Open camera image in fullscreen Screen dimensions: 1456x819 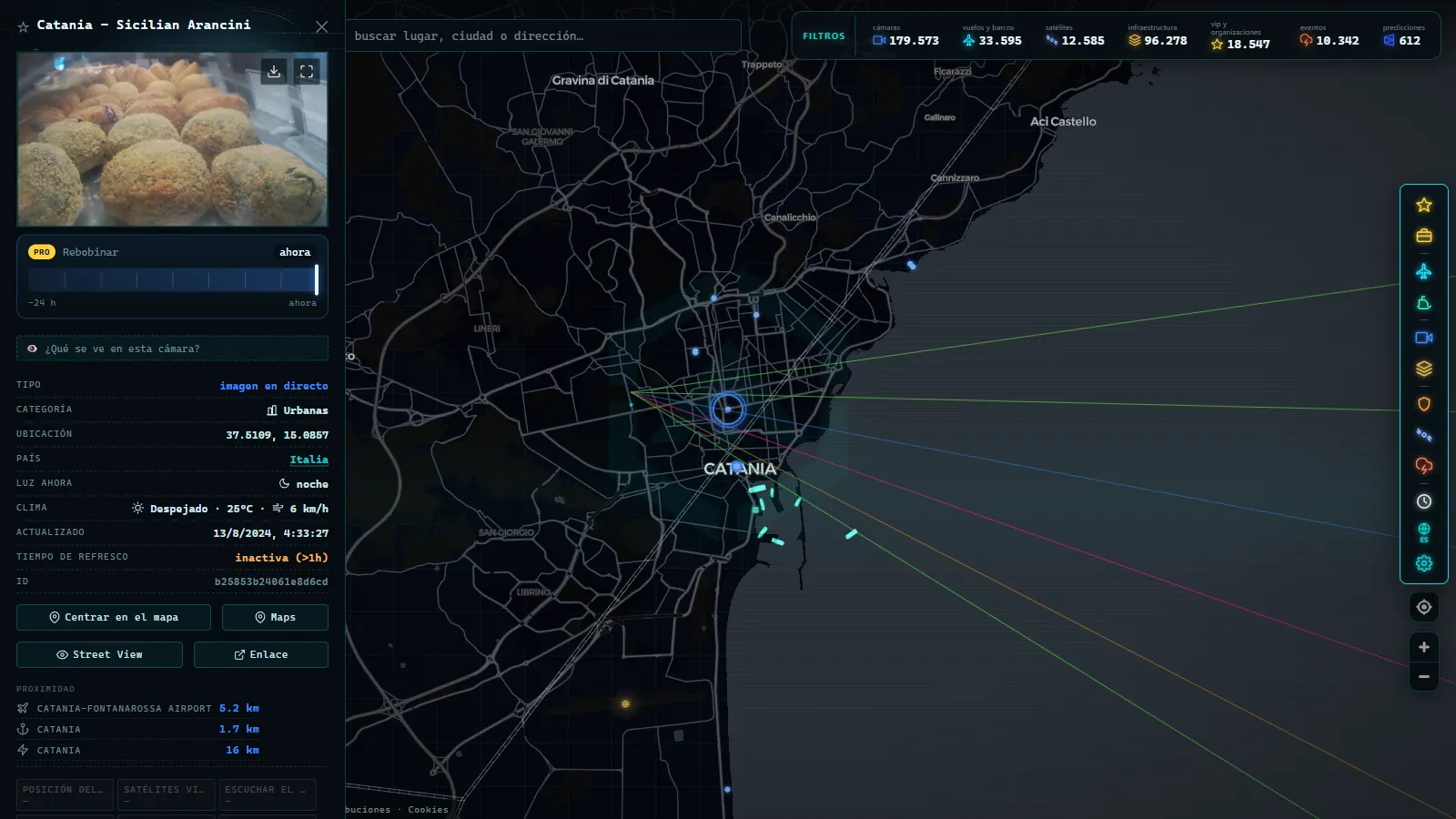[307, 71]
